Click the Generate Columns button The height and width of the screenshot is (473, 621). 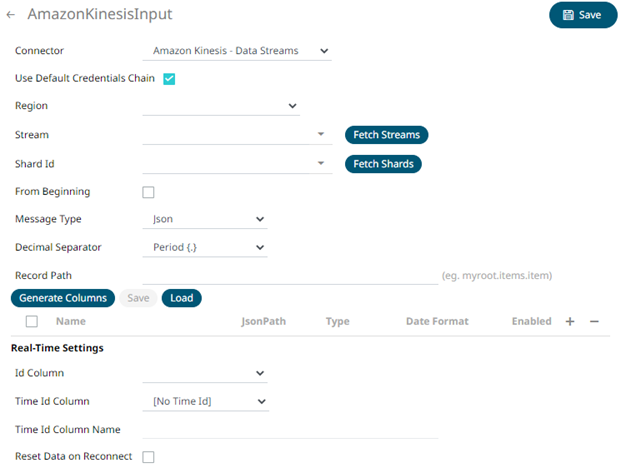[x=63, y=298]
